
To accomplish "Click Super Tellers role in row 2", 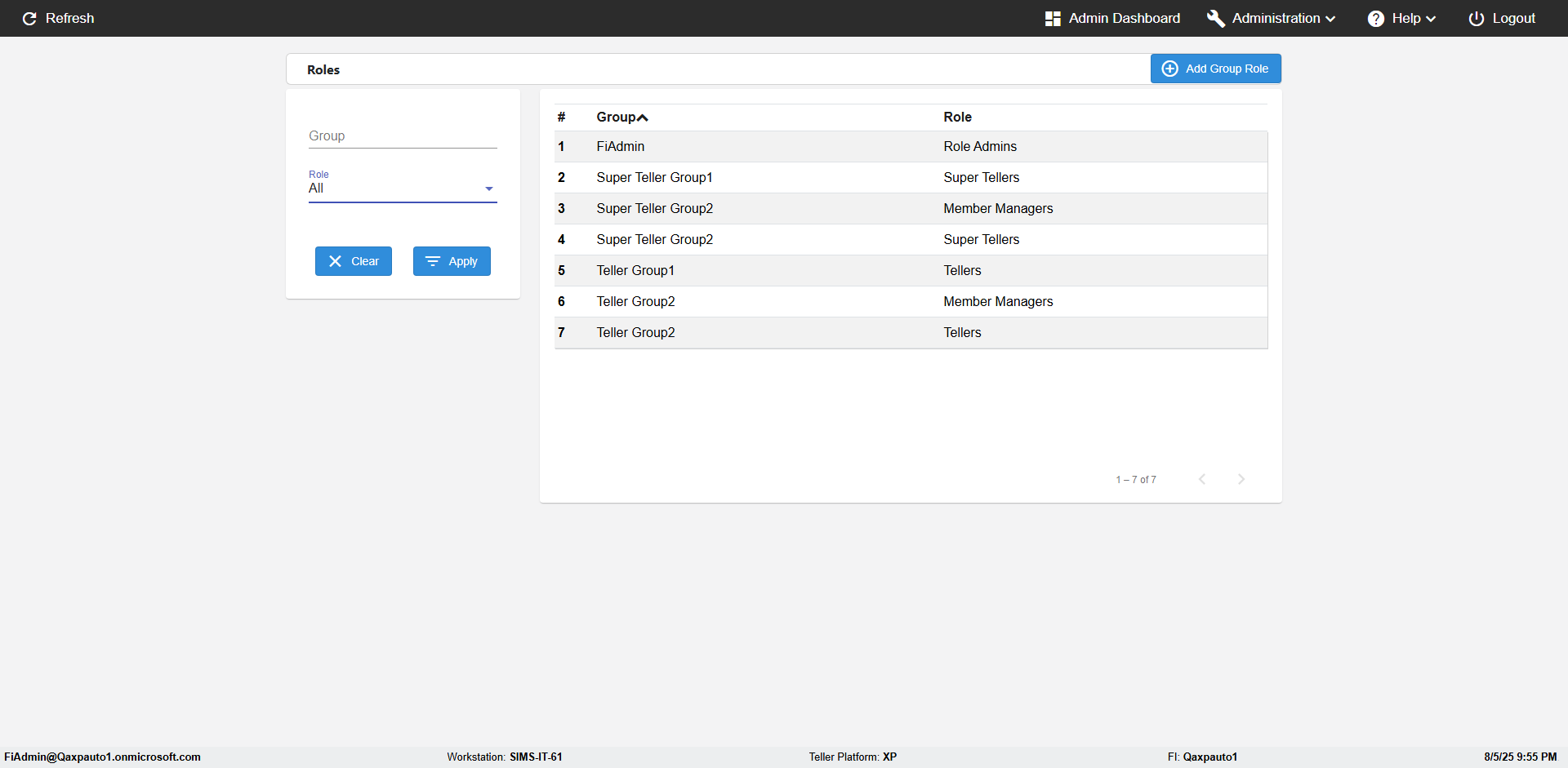I will (x=981, y=177).
